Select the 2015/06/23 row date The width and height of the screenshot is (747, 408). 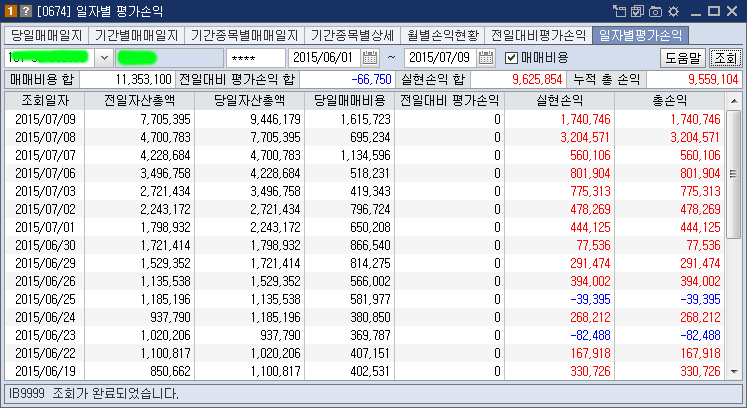click(x=45, y=335)
